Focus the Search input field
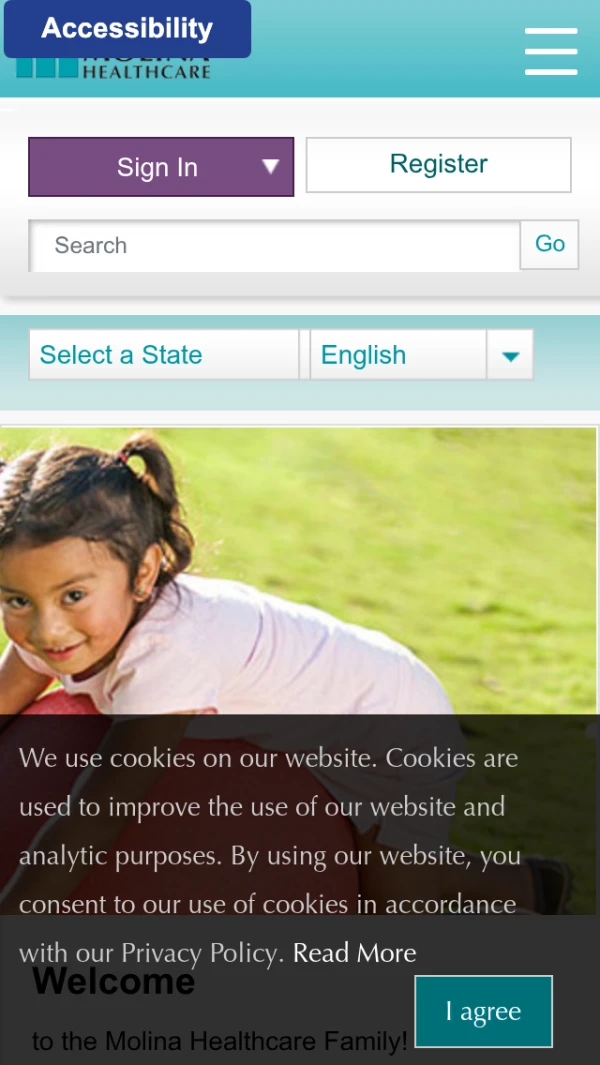Image resolution: width=600 pixels, height=1065 pixels. pyautogui.click(x=275, y=245)
